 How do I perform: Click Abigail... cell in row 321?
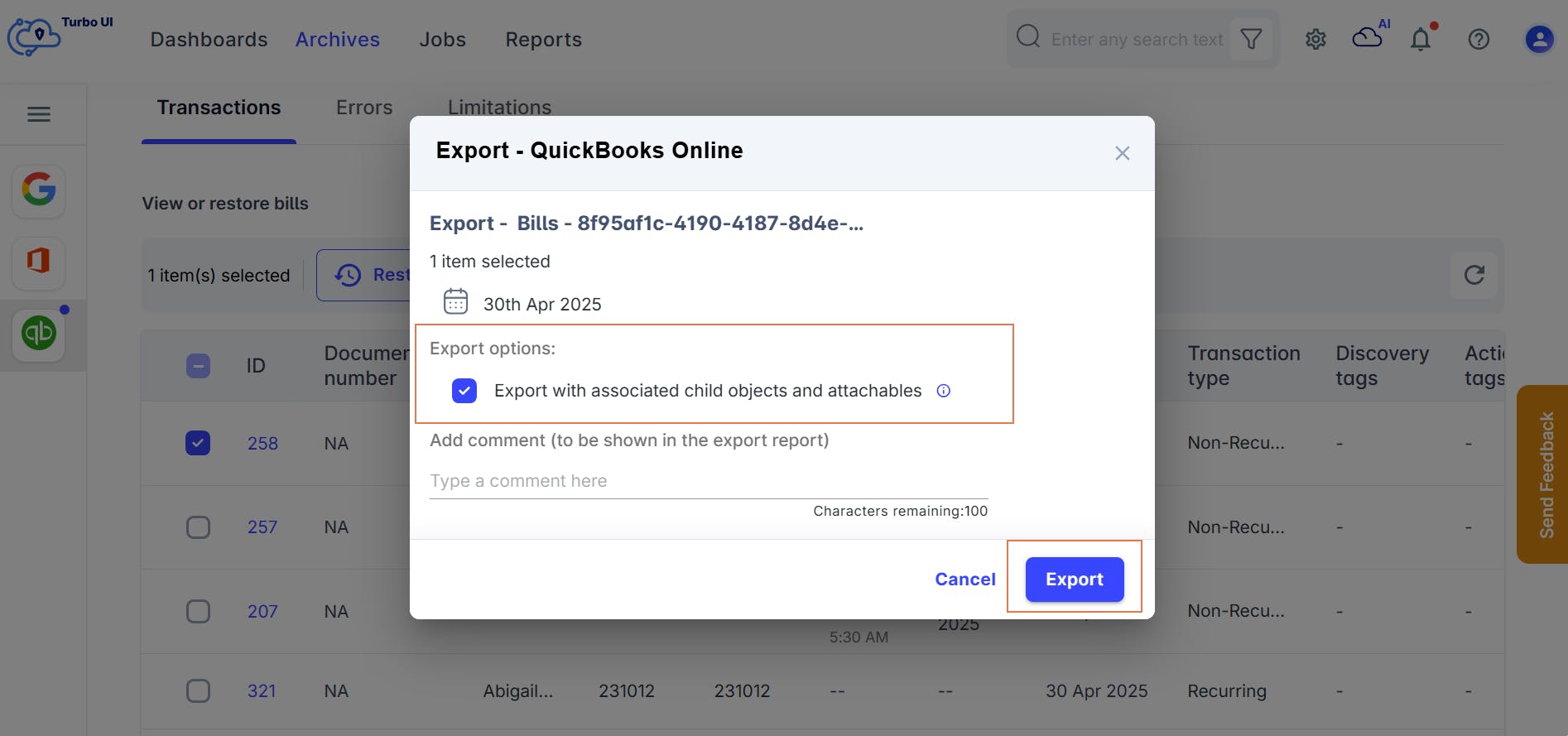click(518, 691)
